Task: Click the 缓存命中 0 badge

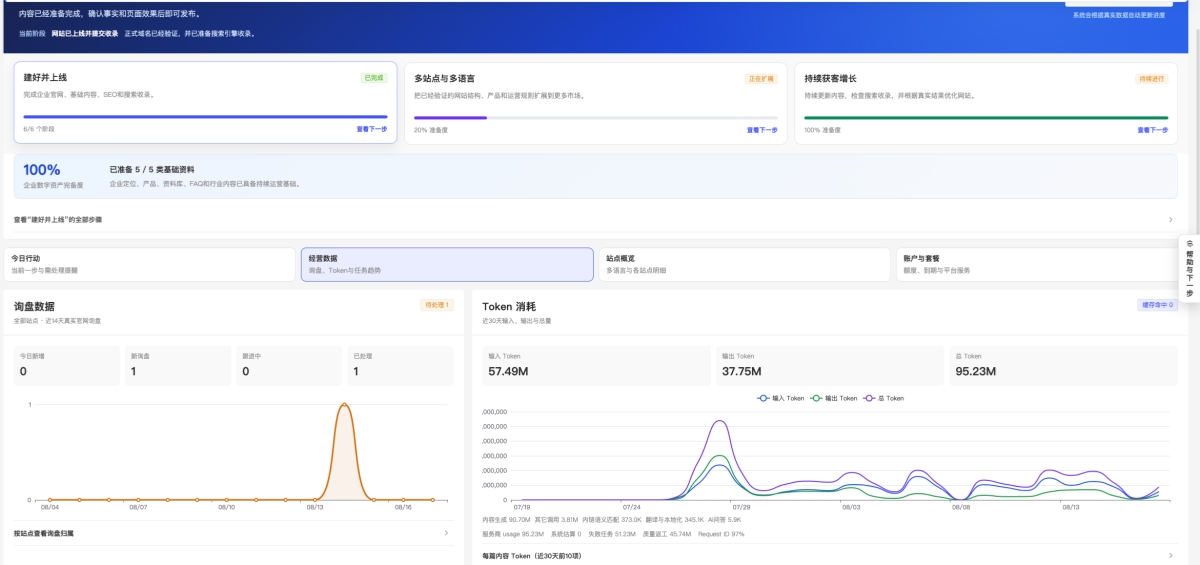Action: coord(1157,305)
